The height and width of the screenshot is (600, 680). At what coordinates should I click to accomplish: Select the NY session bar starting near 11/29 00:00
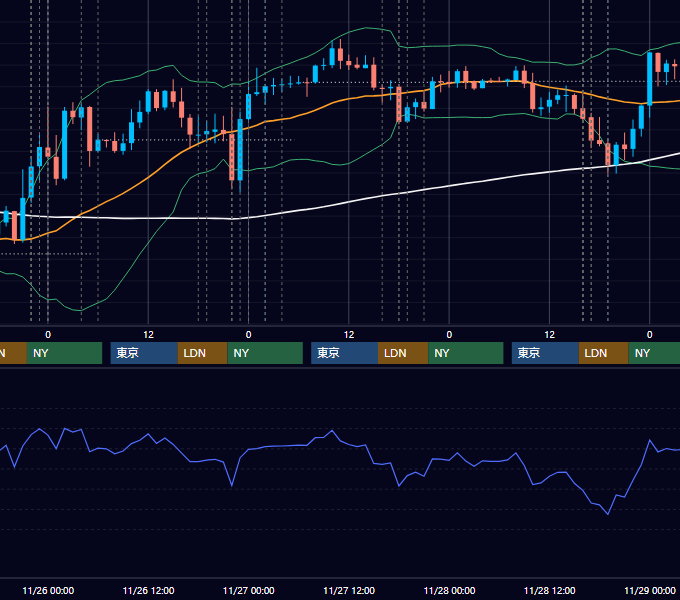tap(654, 353)
